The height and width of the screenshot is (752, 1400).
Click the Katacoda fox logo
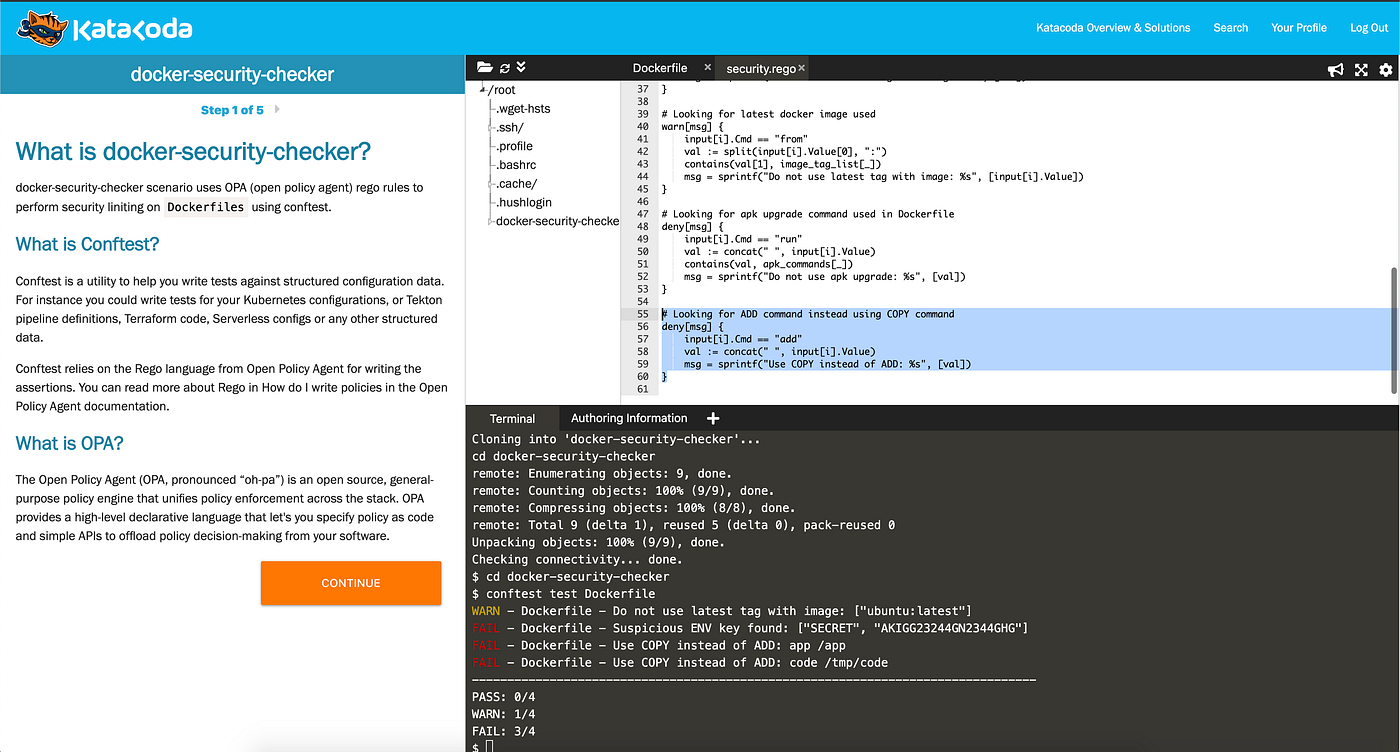click(x=41, y=27)
